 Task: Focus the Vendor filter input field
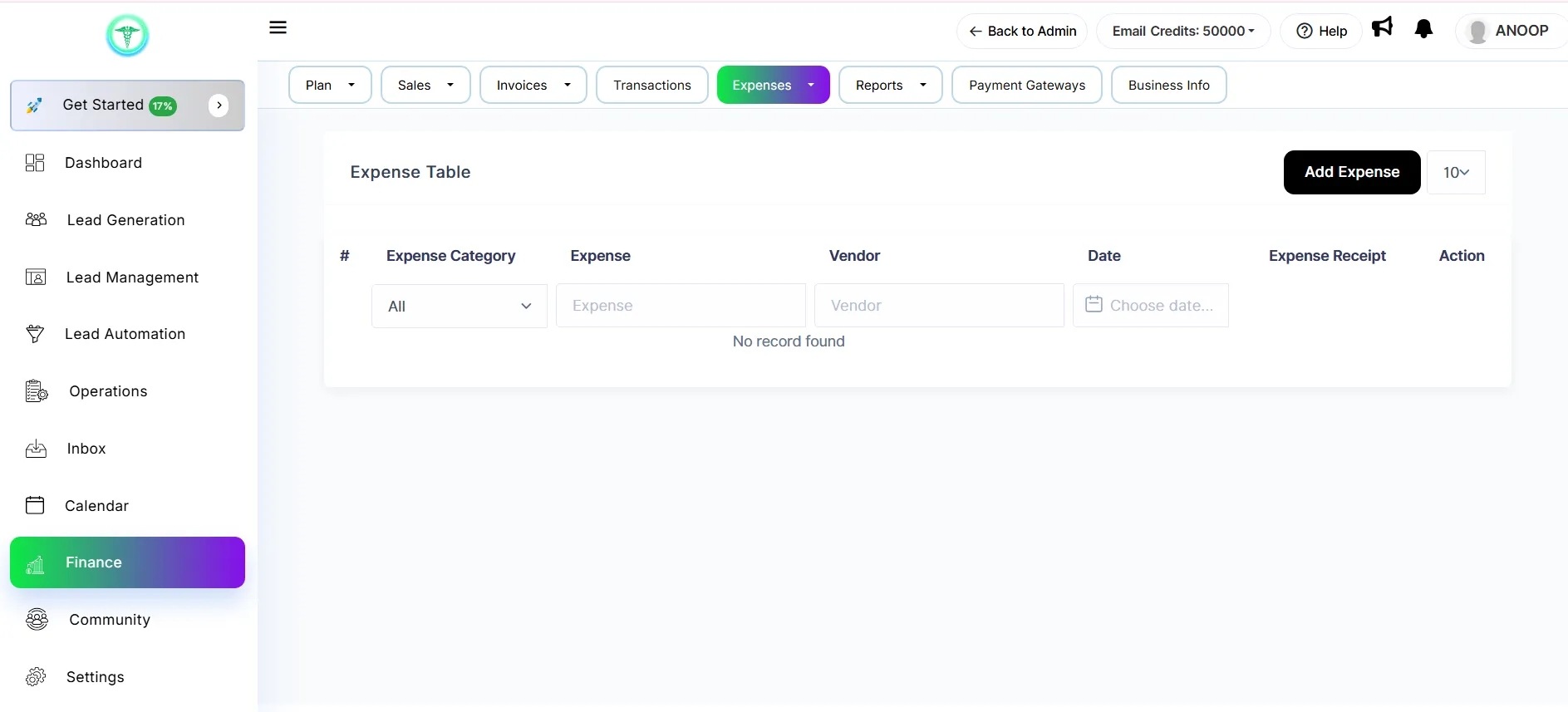(939, 305)
